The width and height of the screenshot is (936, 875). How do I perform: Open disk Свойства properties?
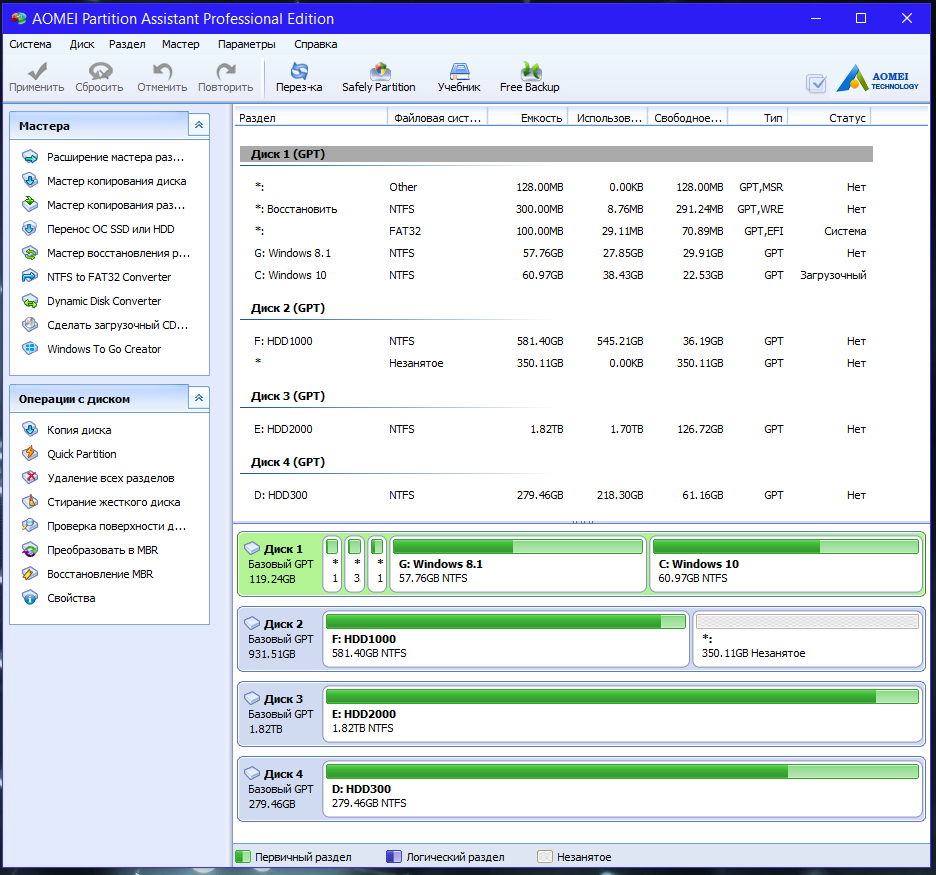coord(59,598)
